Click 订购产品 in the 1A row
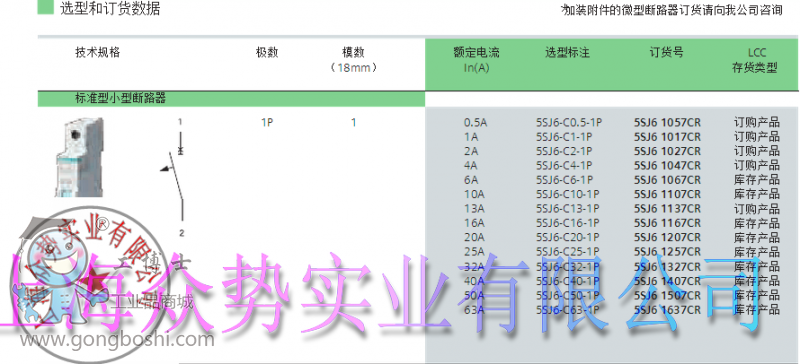The image size is (800, 364). 757,137
